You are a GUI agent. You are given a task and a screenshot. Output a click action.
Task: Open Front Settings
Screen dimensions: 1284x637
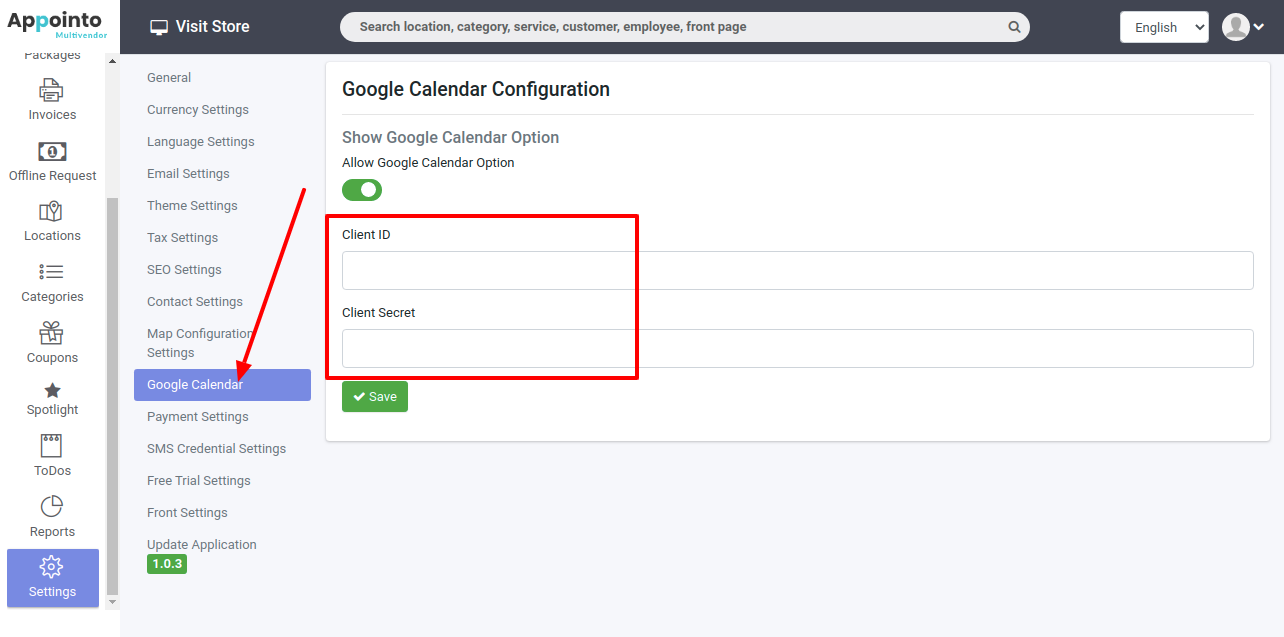coord(187,513)
